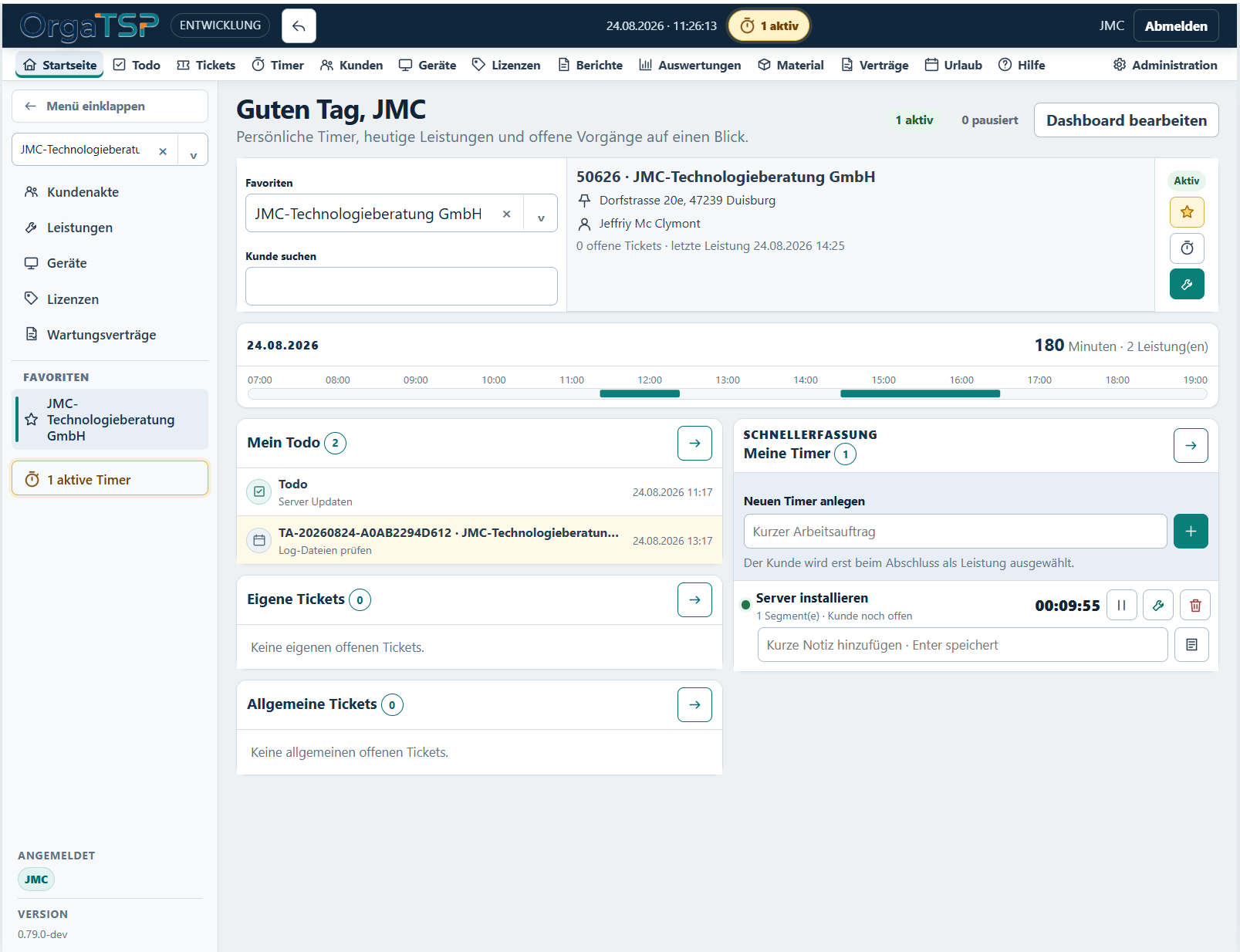The height and width of the screenshot is (952, 1240).
Task: Open Eigene Tickets with arrow button
Action: [694, 599]
